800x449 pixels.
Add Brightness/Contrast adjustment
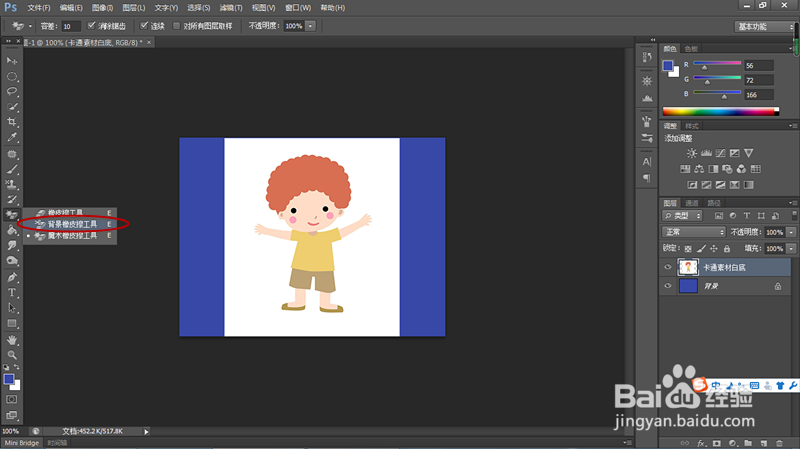coord(692,153)
